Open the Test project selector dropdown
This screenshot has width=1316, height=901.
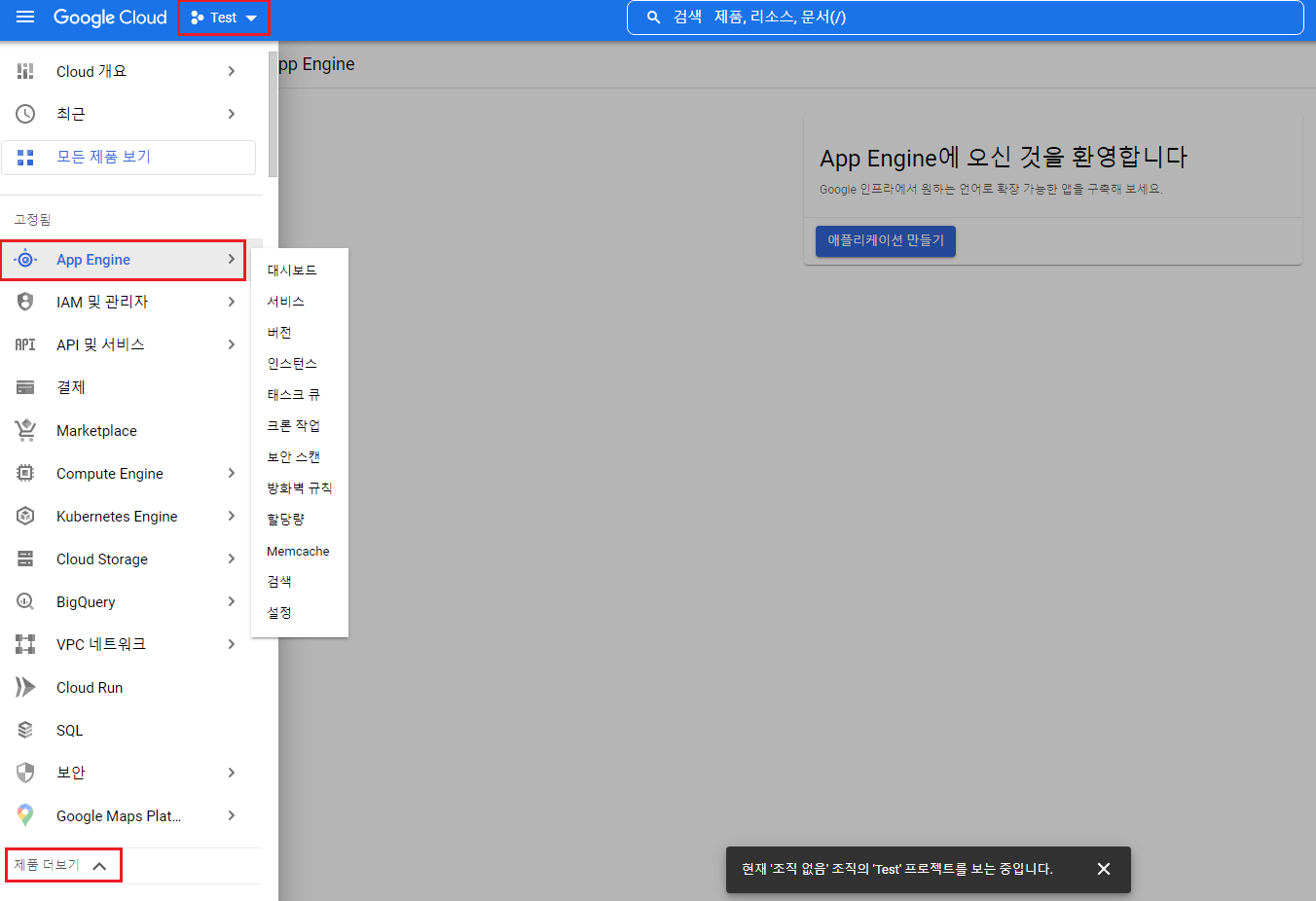coord(224,18)
